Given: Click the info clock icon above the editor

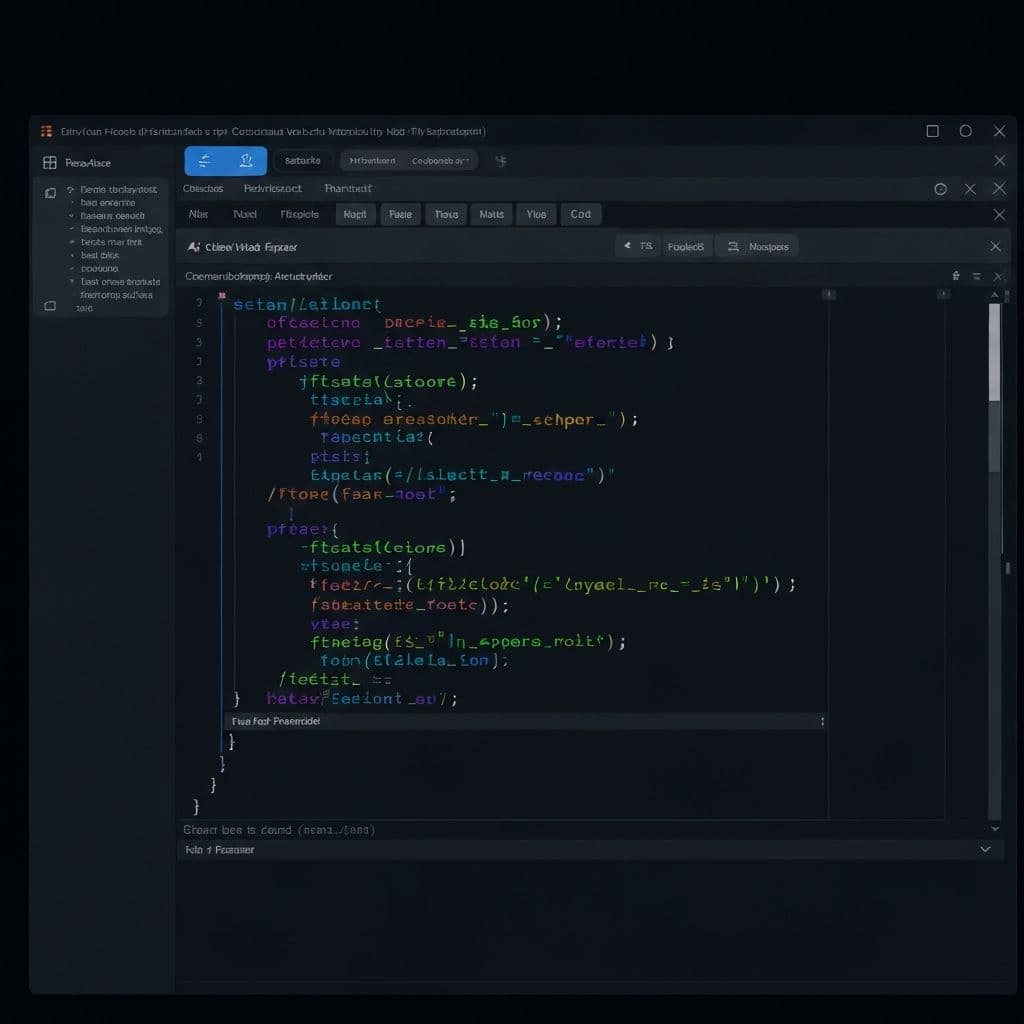Looking at the screenshot, I should [x=940, y=188].
